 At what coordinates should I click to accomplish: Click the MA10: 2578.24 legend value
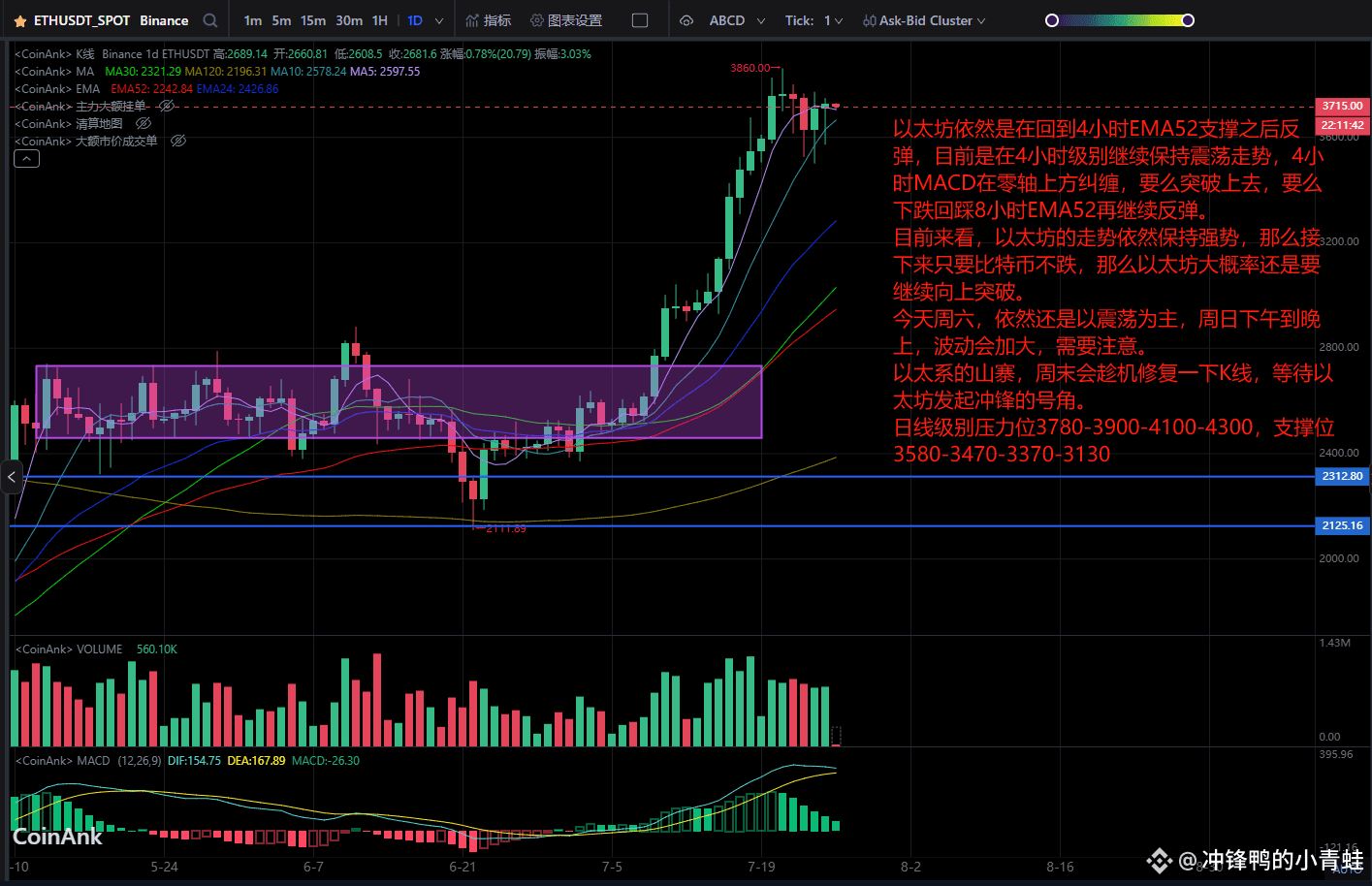click(308, 72)
